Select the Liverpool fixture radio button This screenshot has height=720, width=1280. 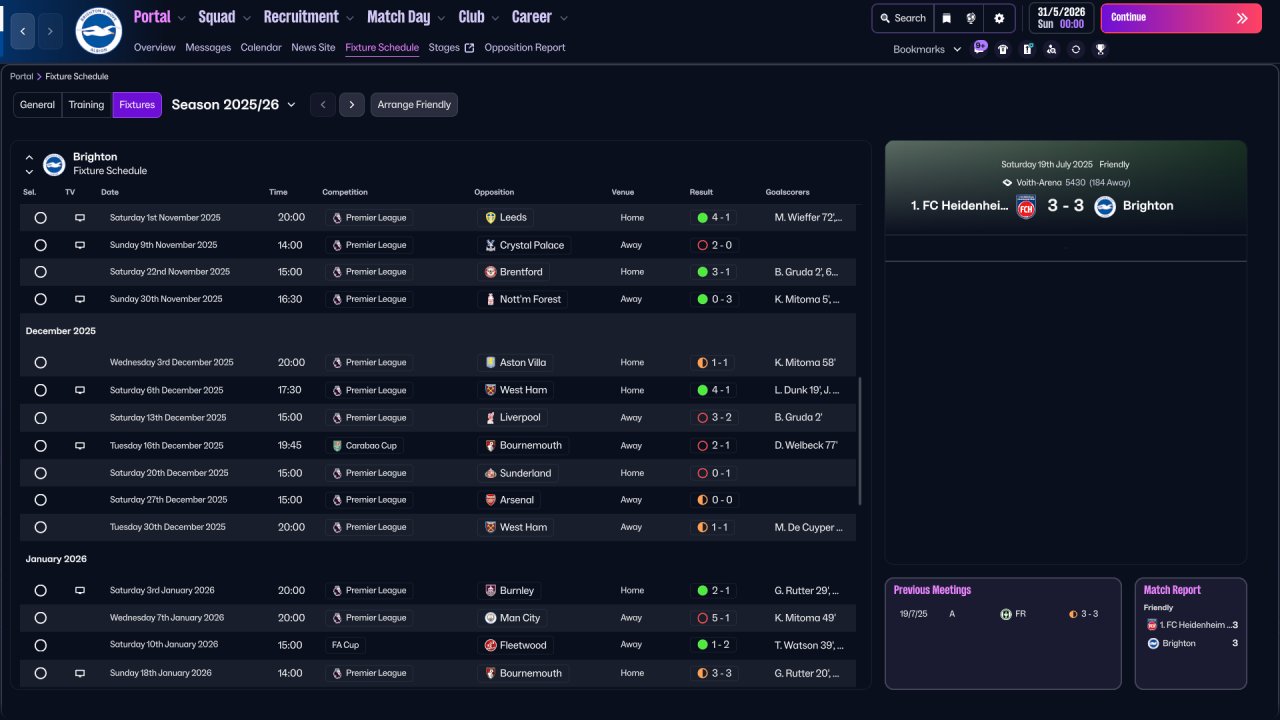click(40, 418)
